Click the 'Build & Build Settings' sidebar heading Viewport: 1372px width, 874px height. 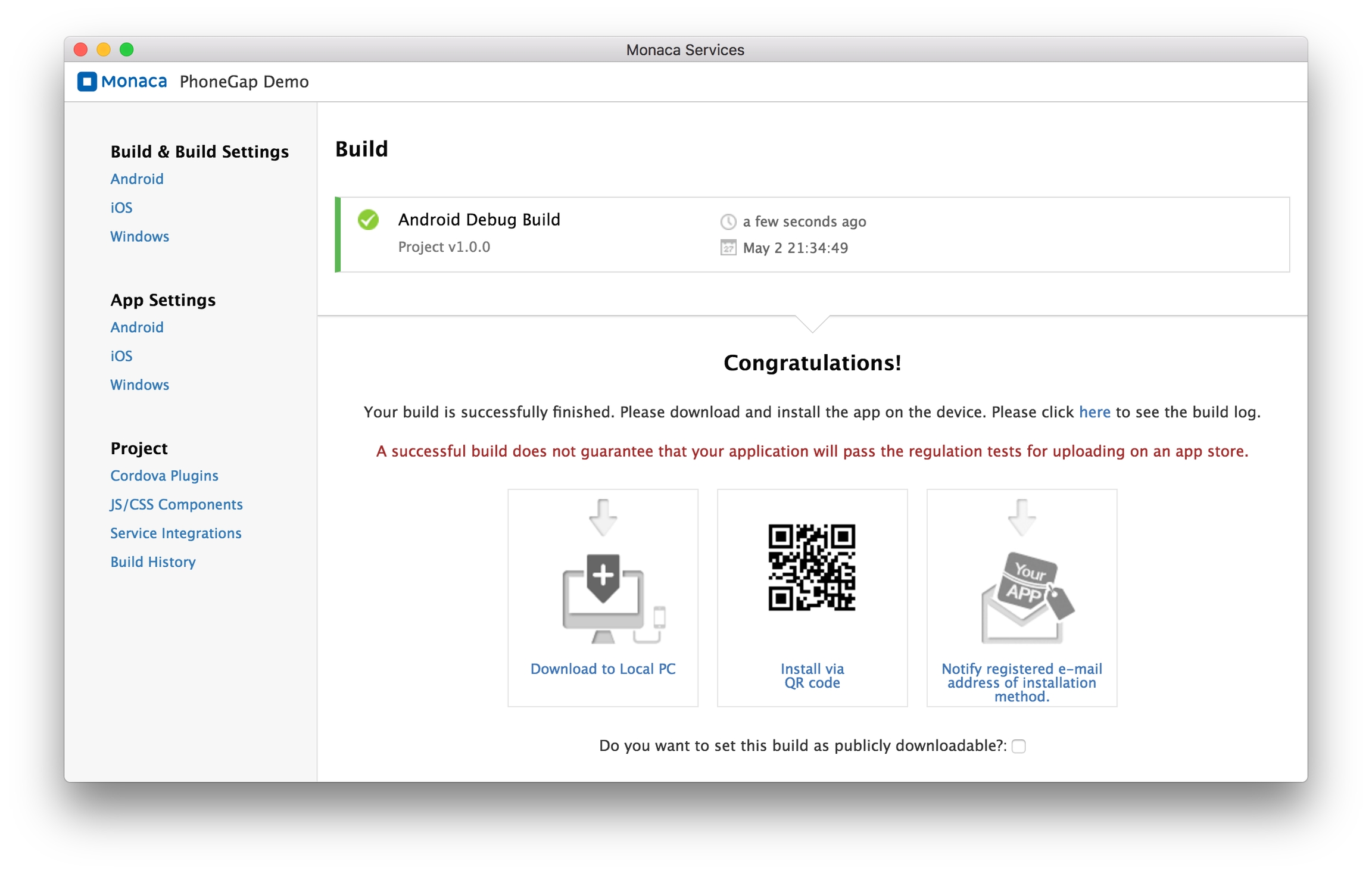[199, 151]
